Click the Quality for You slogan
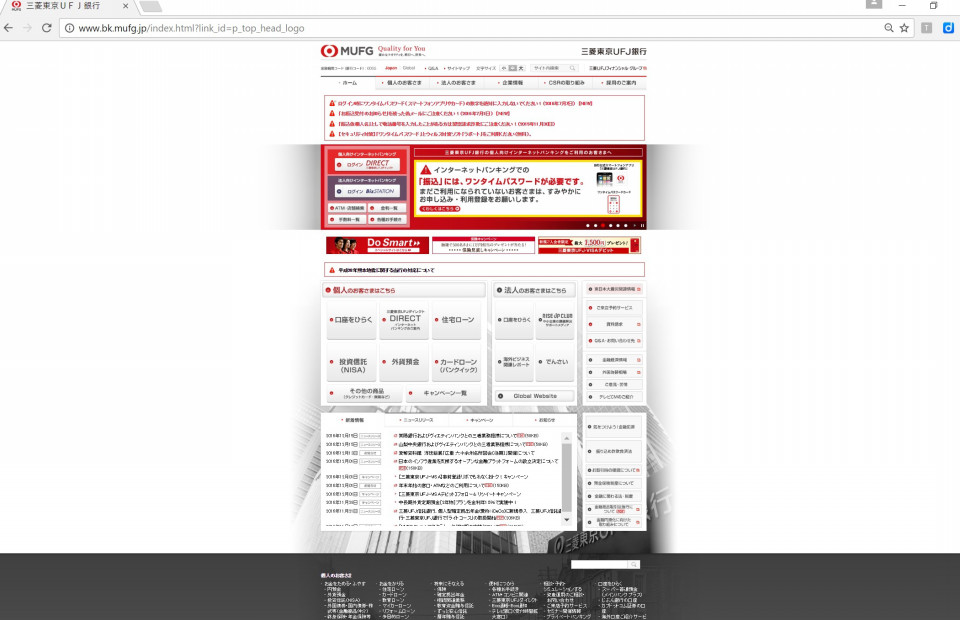Screen dimensions: 960x620 tap(402, 49)
